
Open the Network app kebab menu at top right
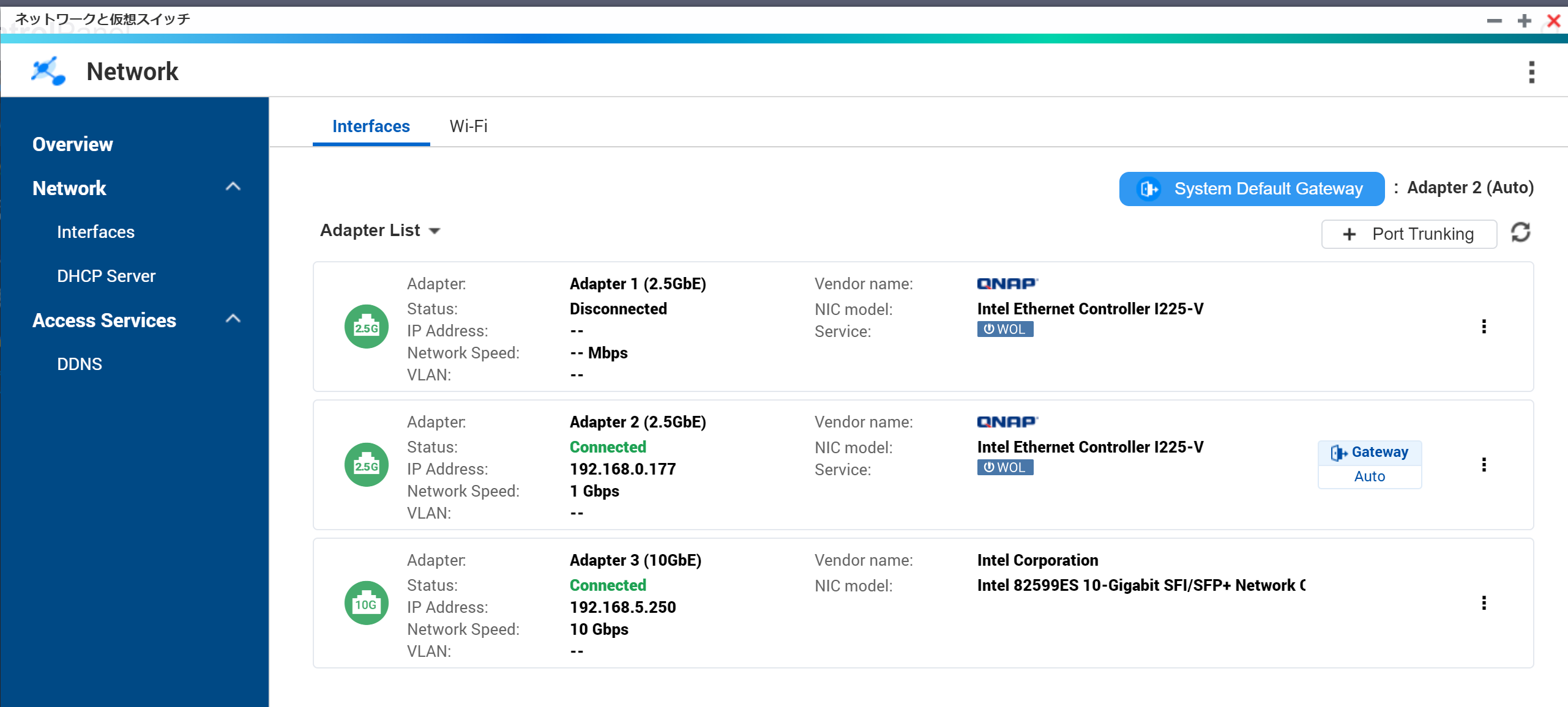tap(1531, 72)
